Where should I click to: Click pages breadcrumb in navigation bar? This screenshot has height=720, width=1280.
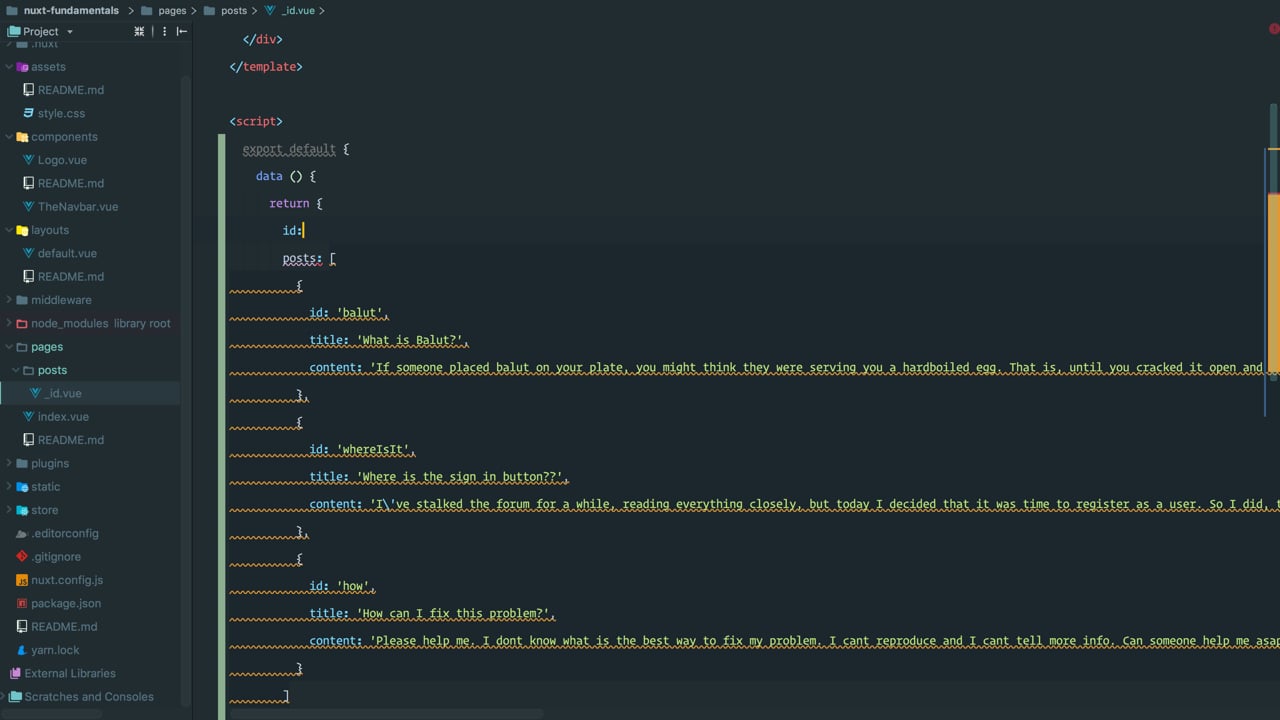click(x=164, y=10)
